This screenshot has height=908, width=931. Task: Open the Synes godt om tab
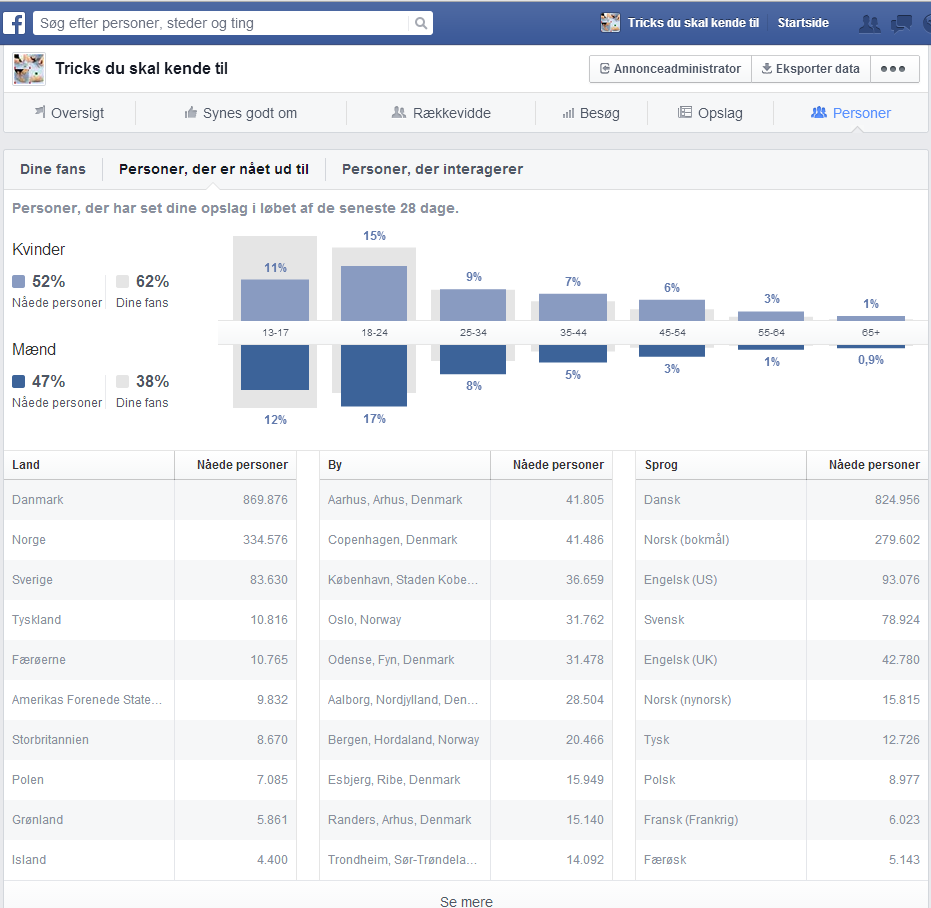click(241, 113)
